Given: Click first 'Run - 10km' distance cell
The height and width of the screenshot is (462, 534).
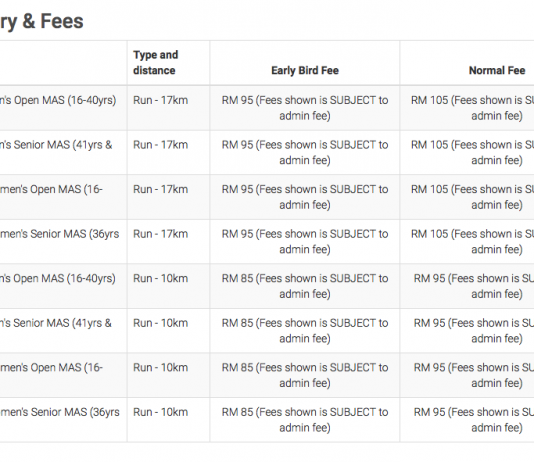Looking at the screenshot, I should click(160, 278).
